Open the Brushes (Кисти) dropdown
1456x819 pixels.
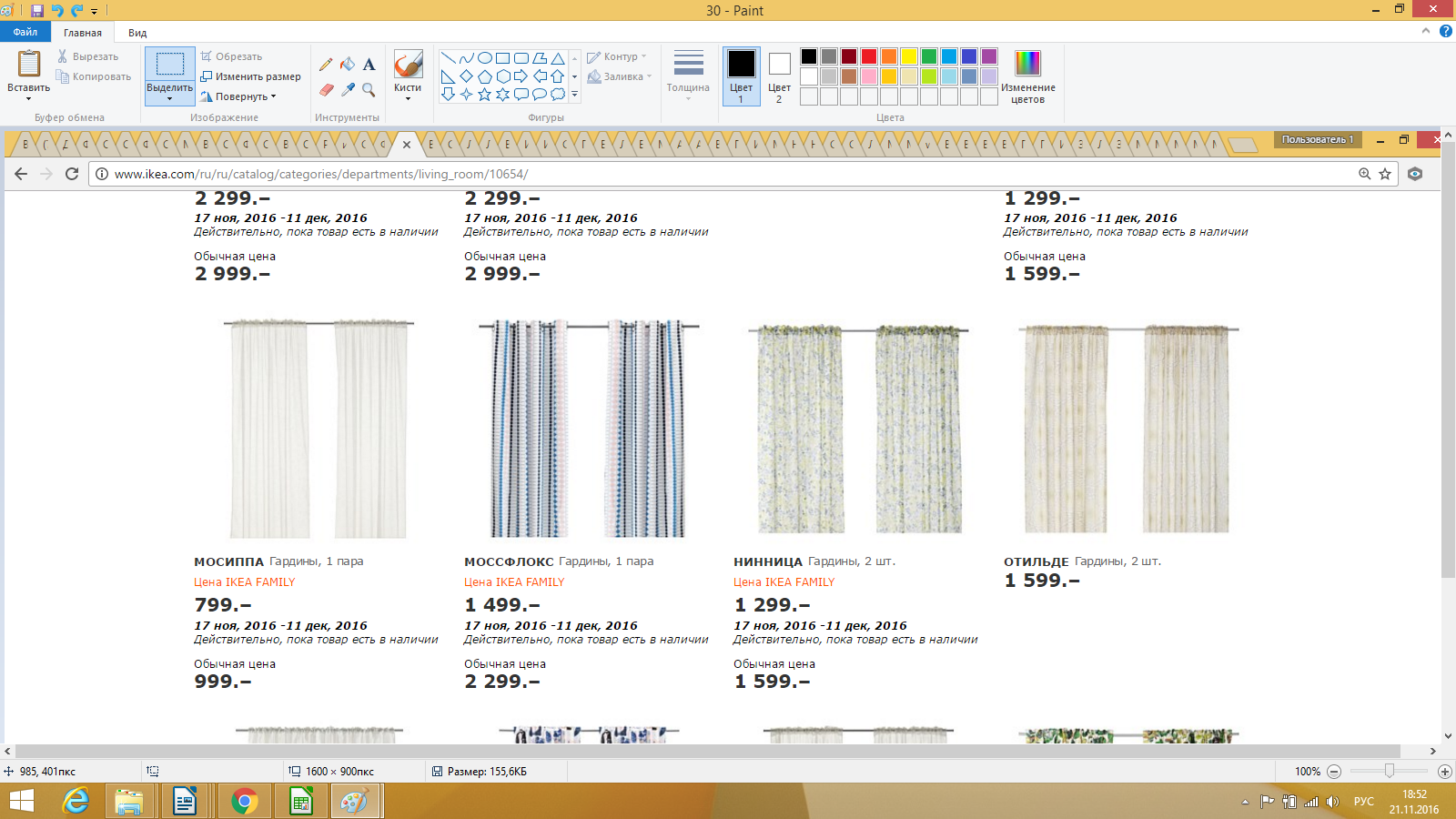[408, 93]
